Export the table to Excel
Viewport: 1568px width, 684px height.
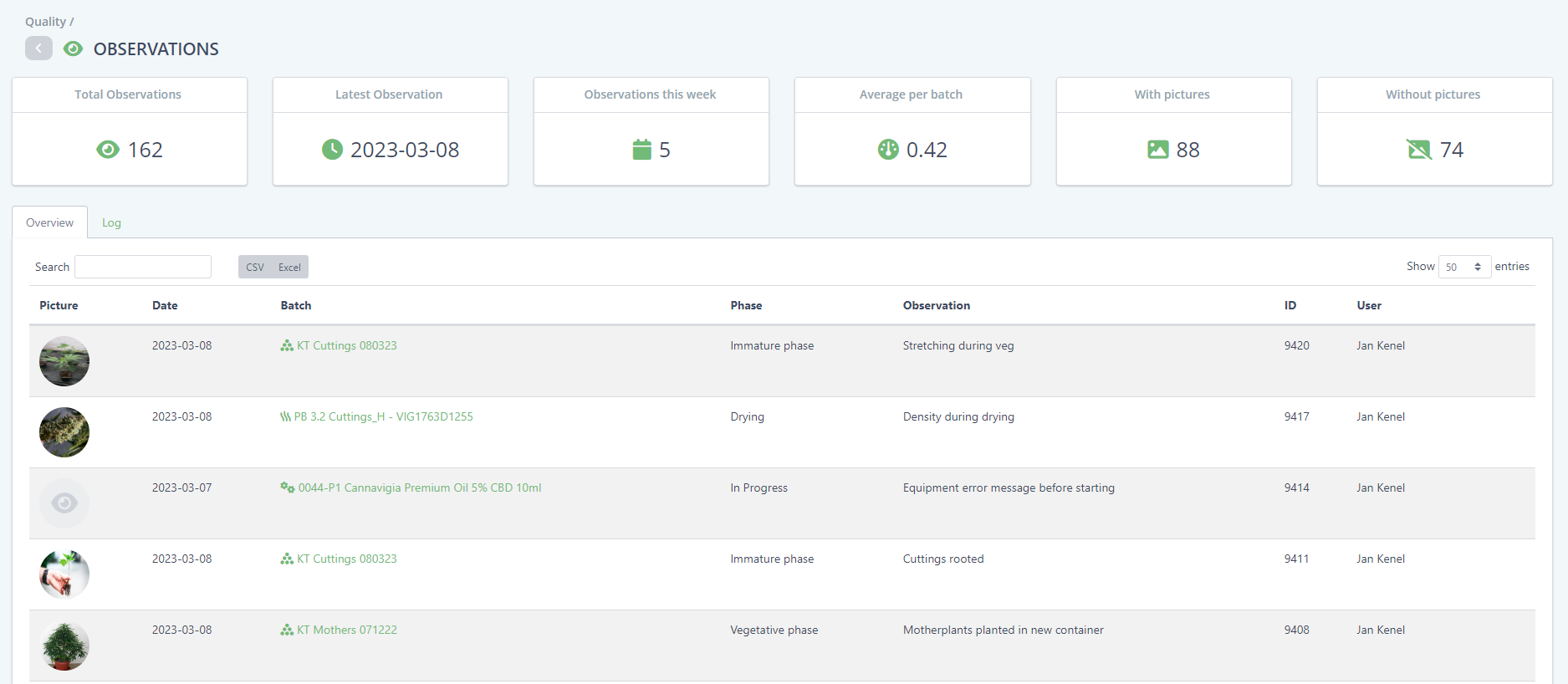click(289, 268)
